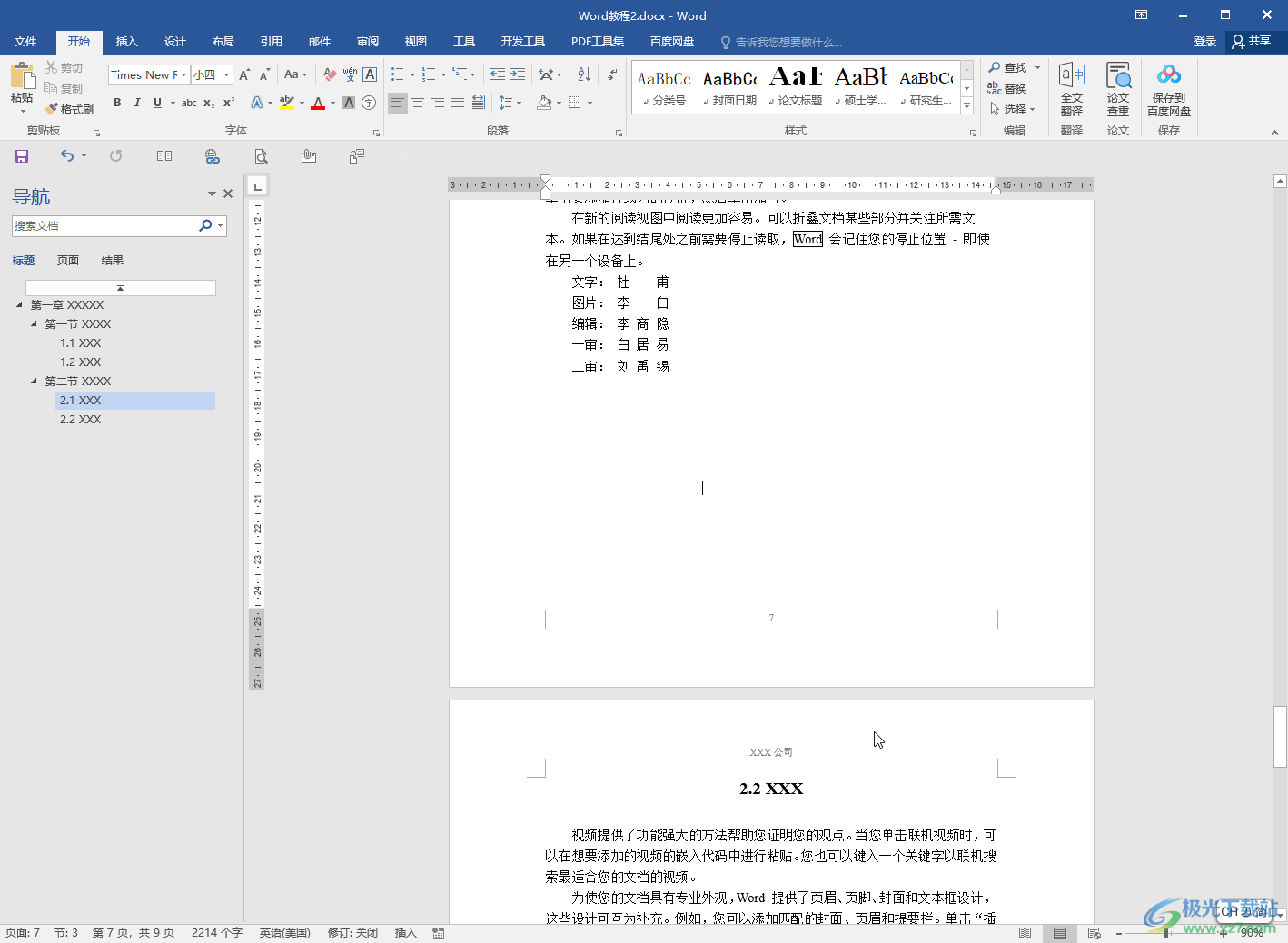This screenshot has height=943, width=1288.
Task: Toggle Italic formatting
Action: click(x=137, y=103)
